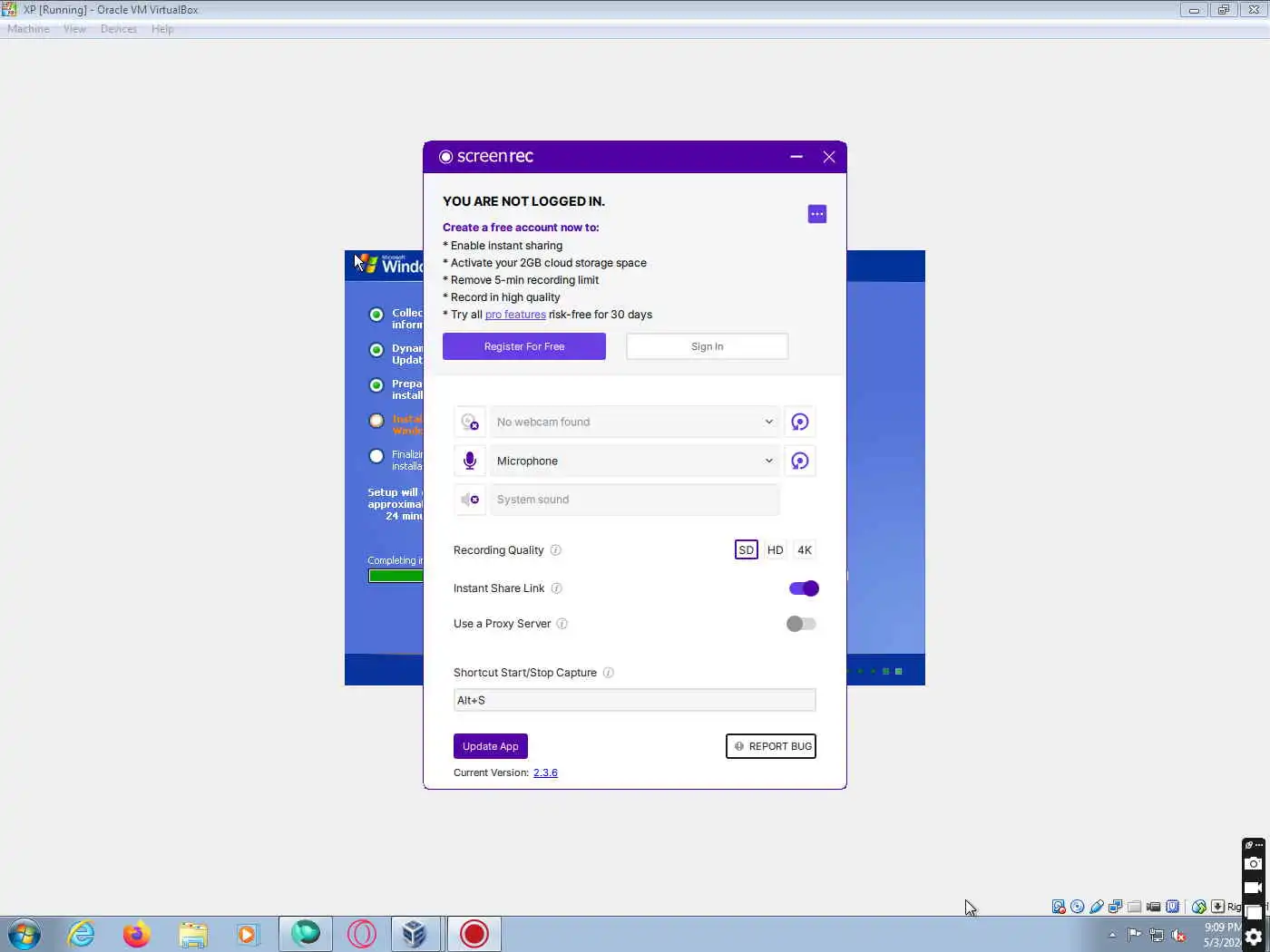Open the pro features link

click(x=515, y=315)
